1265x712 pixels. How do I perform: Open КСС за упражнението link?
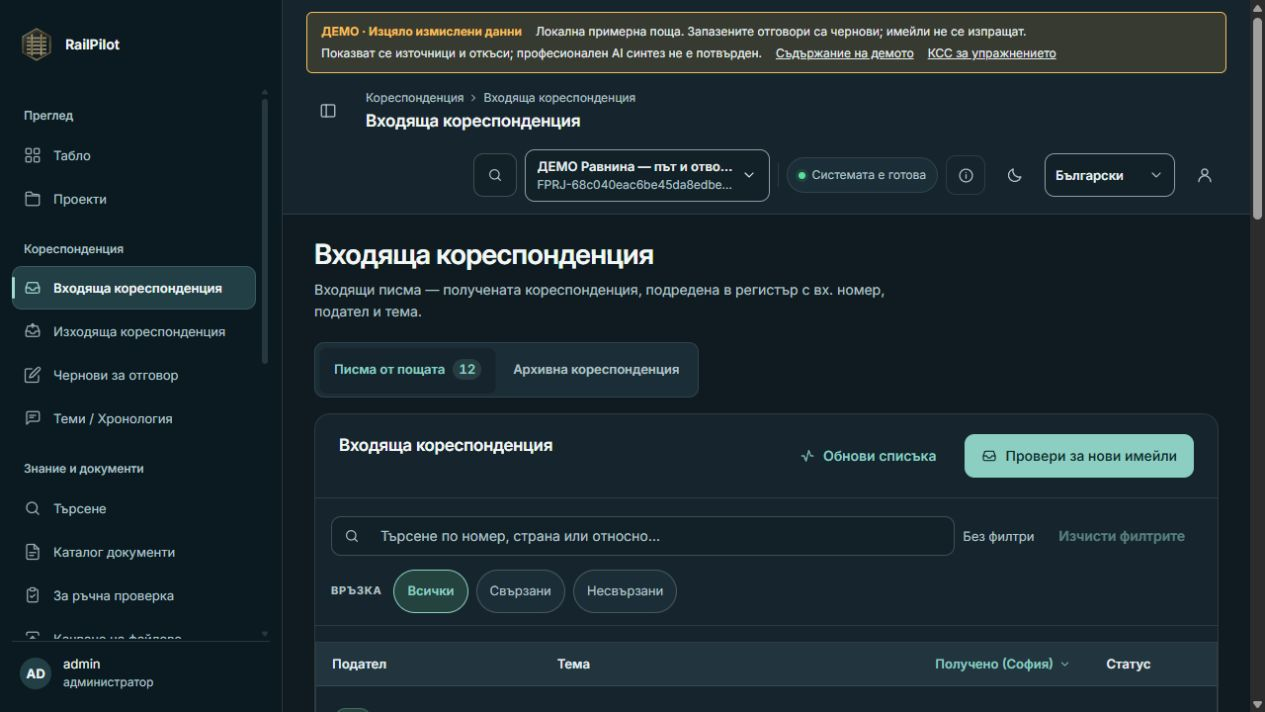tap(992, 53)
